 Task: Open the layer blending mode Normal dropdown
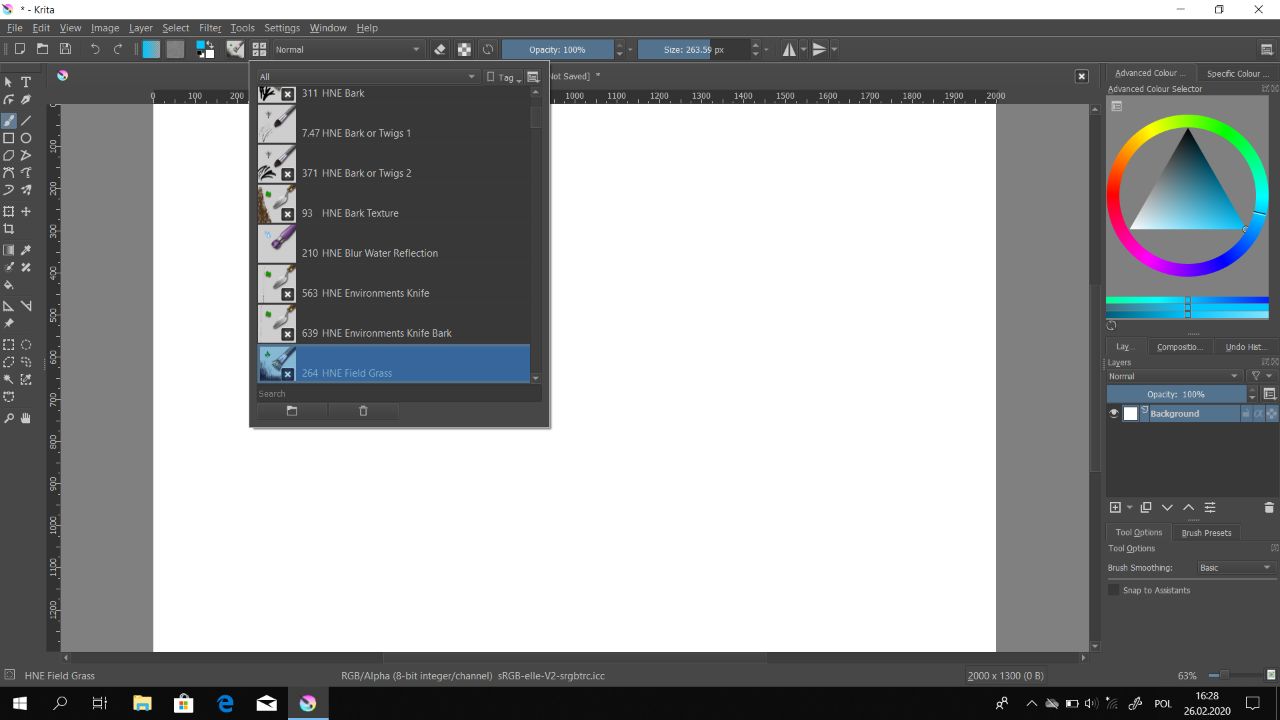click(1174, 376)
